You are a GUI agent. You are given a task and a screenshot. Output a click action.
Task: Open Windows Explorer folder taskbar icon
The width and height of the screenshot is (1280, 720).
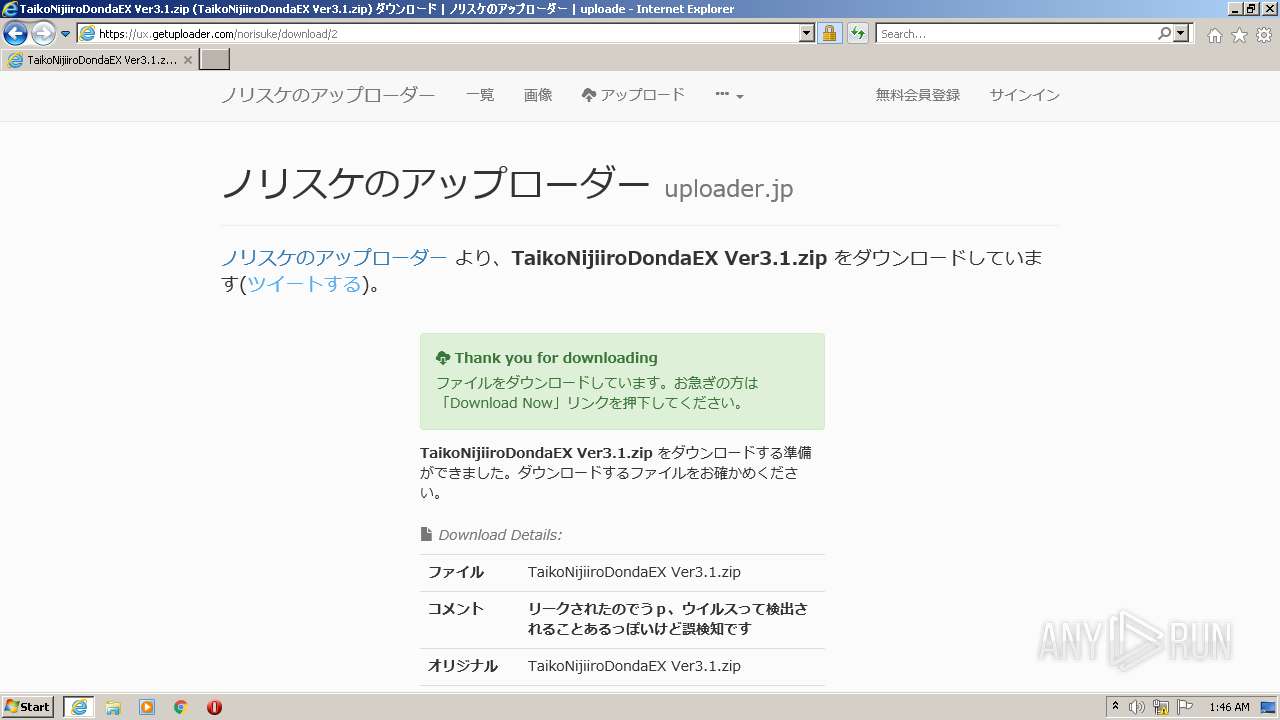pyautogui.click(x=113, y=707)
